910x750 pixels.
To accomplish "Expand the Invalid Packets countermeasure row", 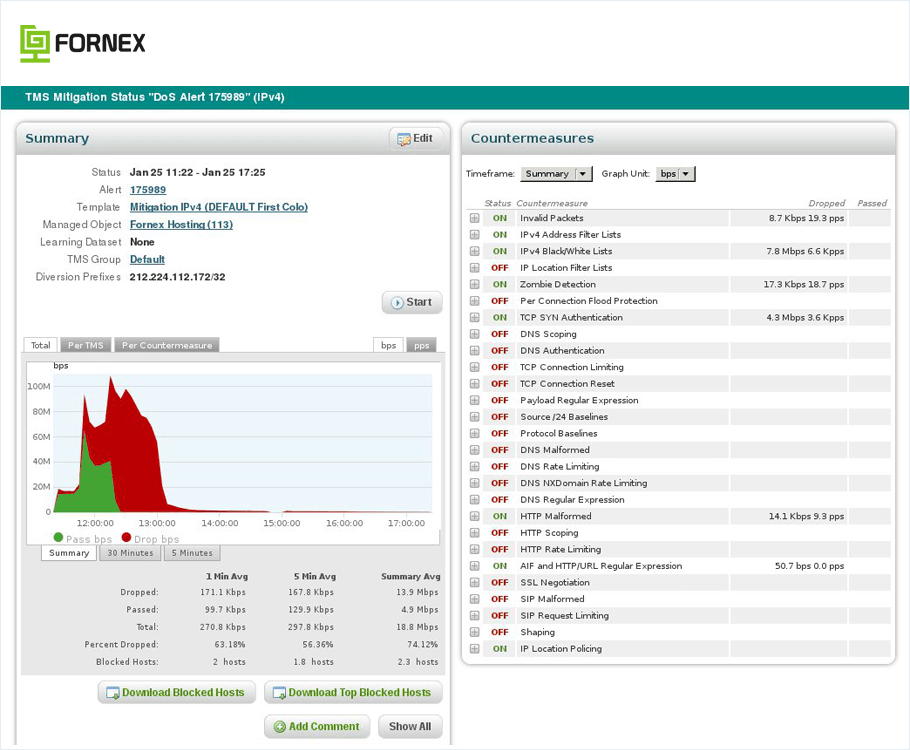I will coord(475,218).
